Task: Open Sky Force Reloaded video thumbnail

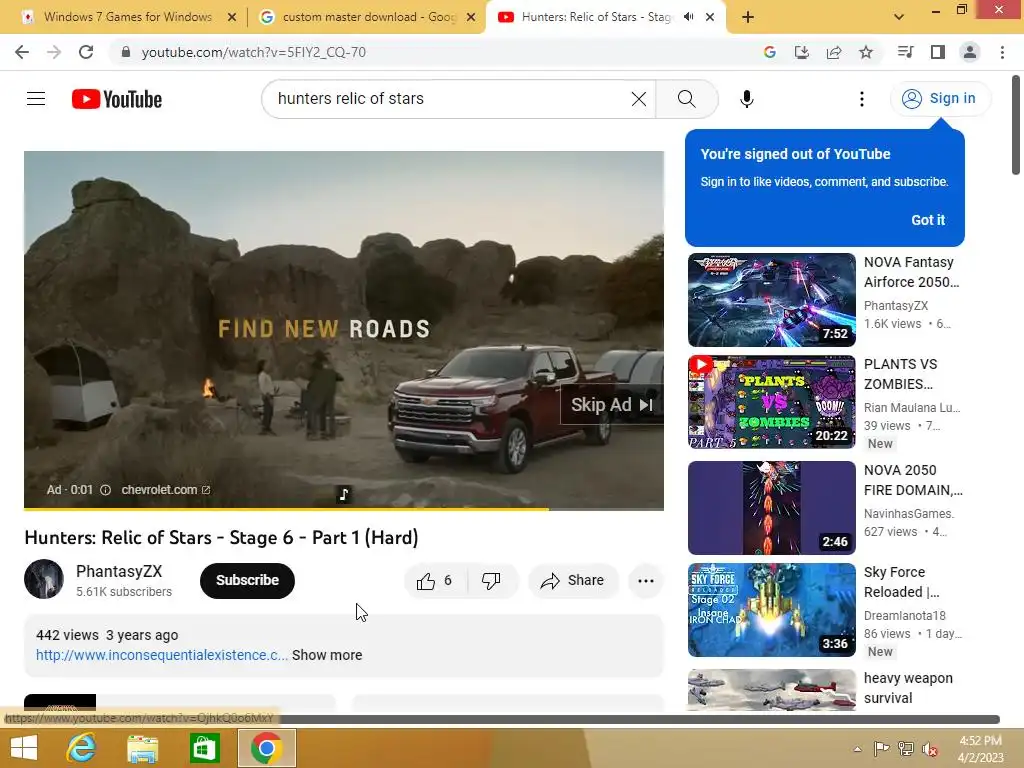Action: tap(771, 609)
